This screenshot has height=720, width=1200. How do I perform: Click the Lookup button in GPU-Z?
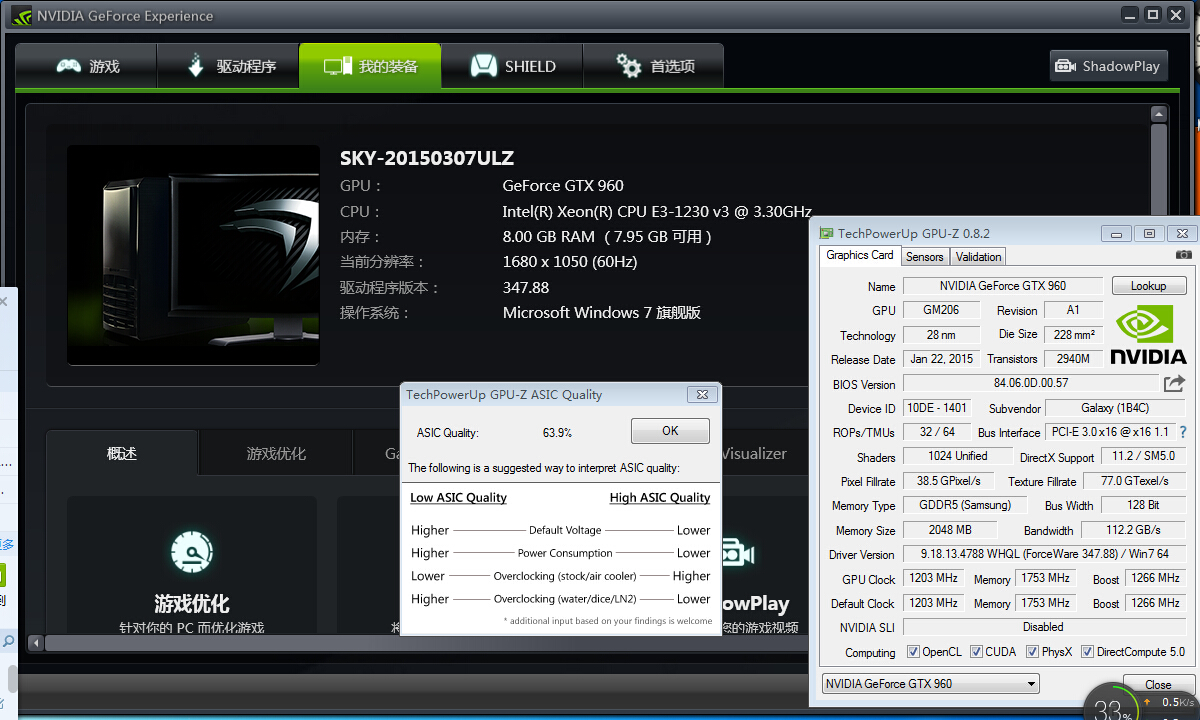pos(1148,286)
